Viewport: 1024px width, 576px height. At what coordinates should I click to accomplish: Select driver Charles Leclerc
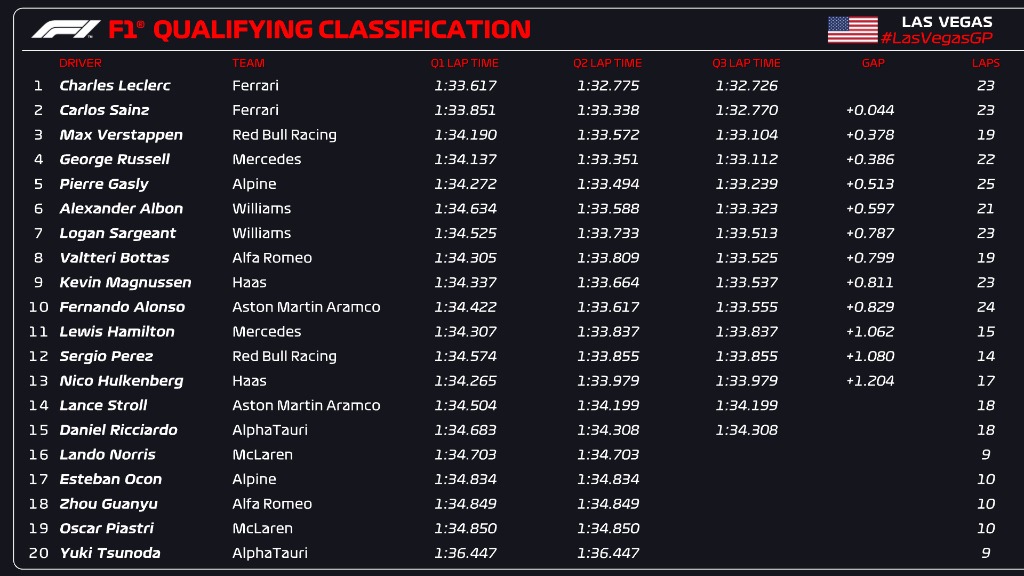115,86
